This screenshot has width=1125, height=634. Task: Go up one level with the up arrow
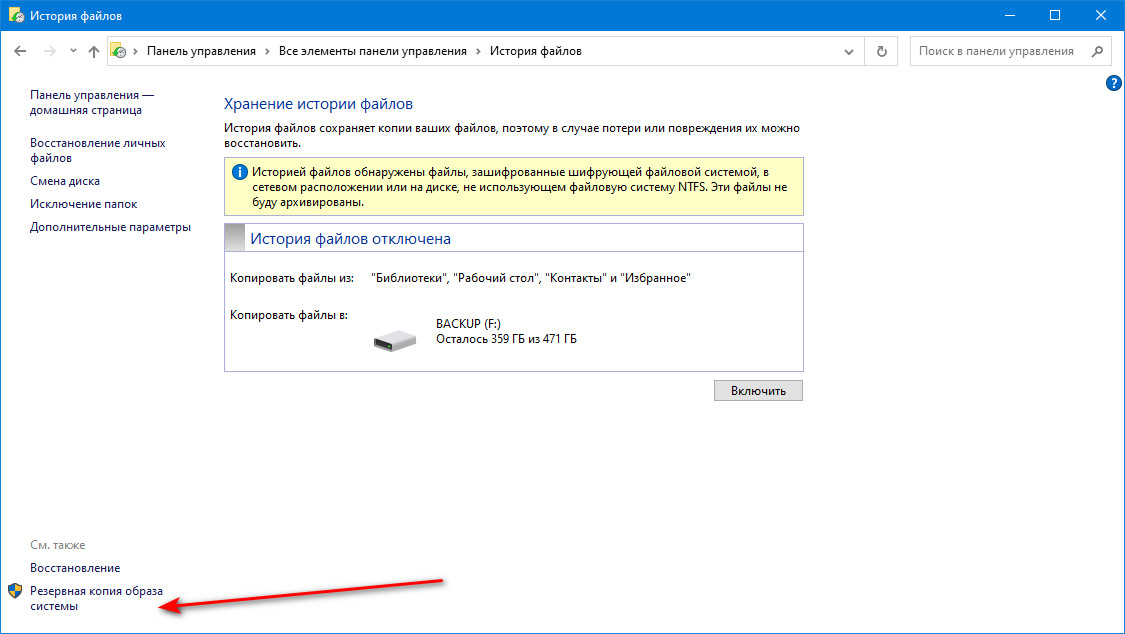[x=94, y=51]
